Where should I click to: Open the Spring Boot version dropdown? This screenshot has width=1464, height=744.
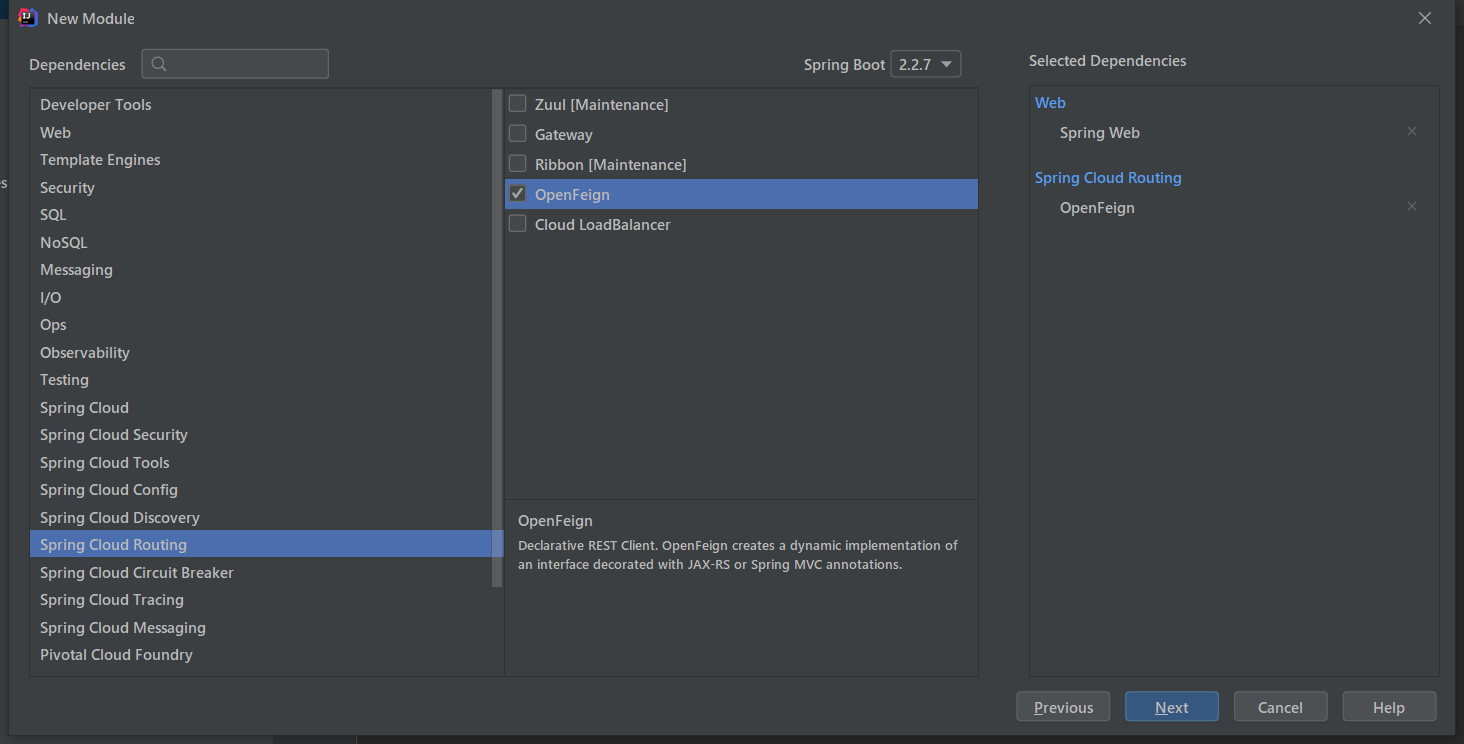tap(925, 64)
